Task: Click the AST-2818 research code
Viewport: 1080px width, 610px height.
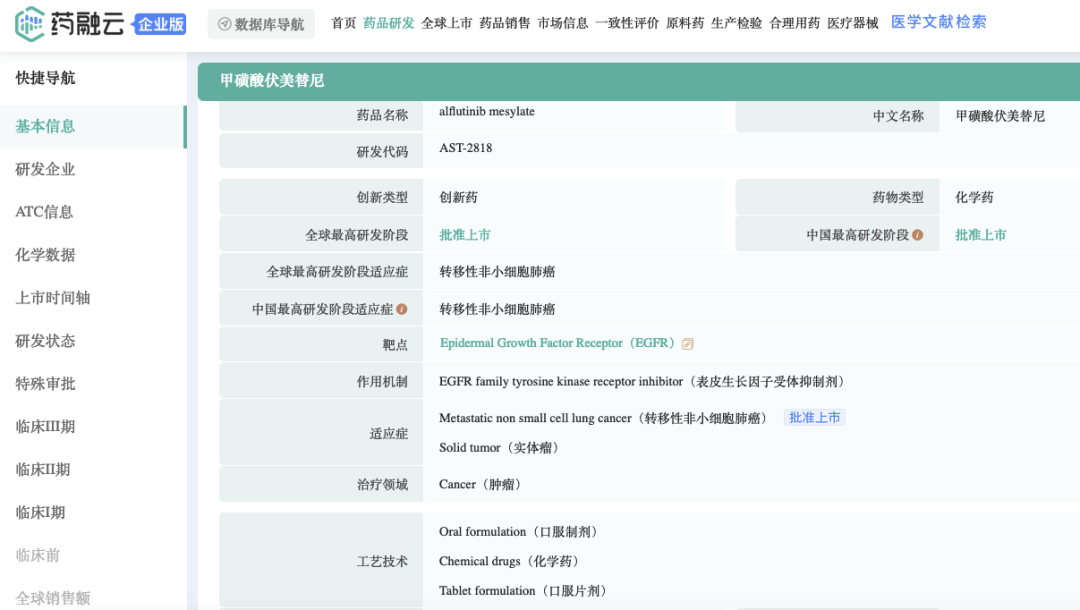Action: tap(466, 148)
